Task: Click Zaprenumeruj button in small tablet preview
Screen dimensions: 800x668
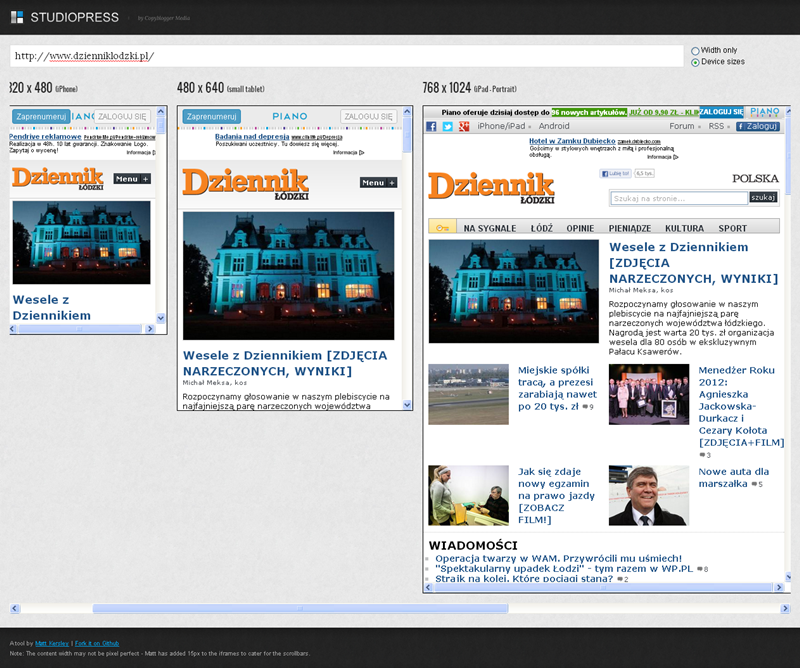Action: point(211,117)
